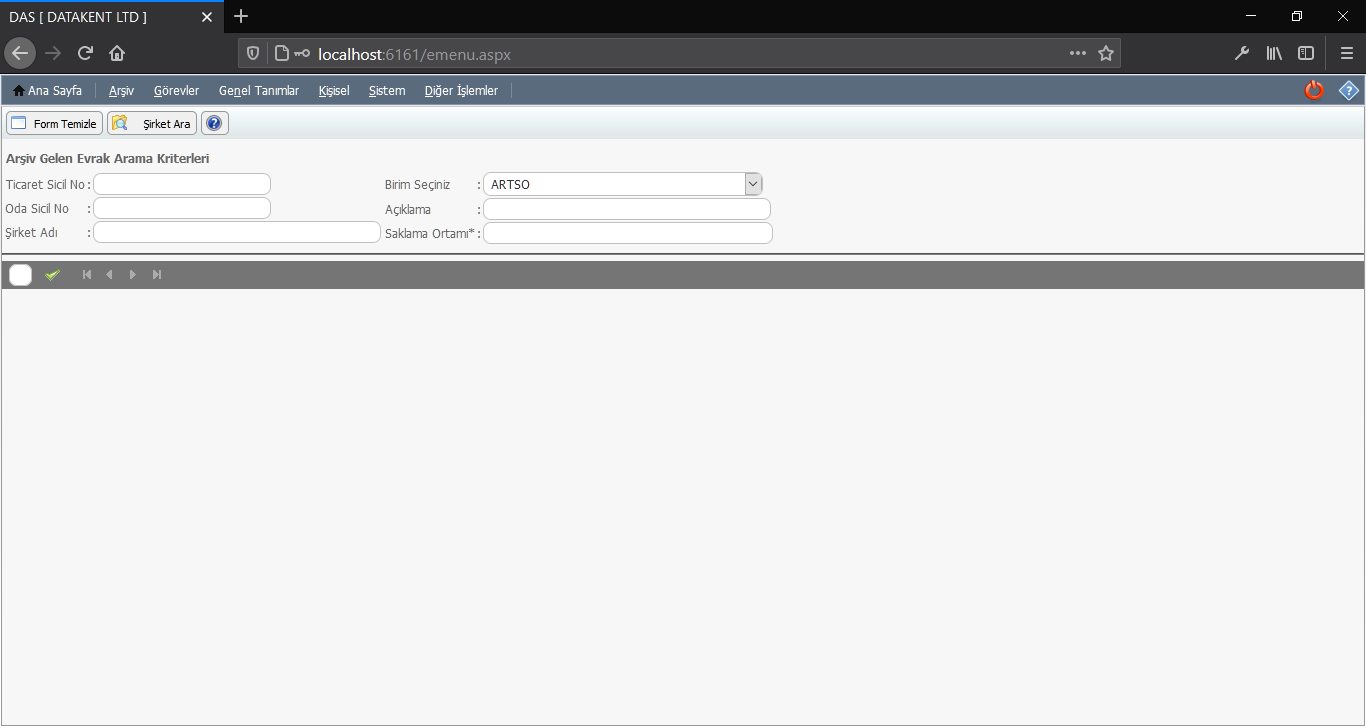Viewport: 1366px width, 728px height.
Task: Click the next page arrow
Action: coord(133,275)
